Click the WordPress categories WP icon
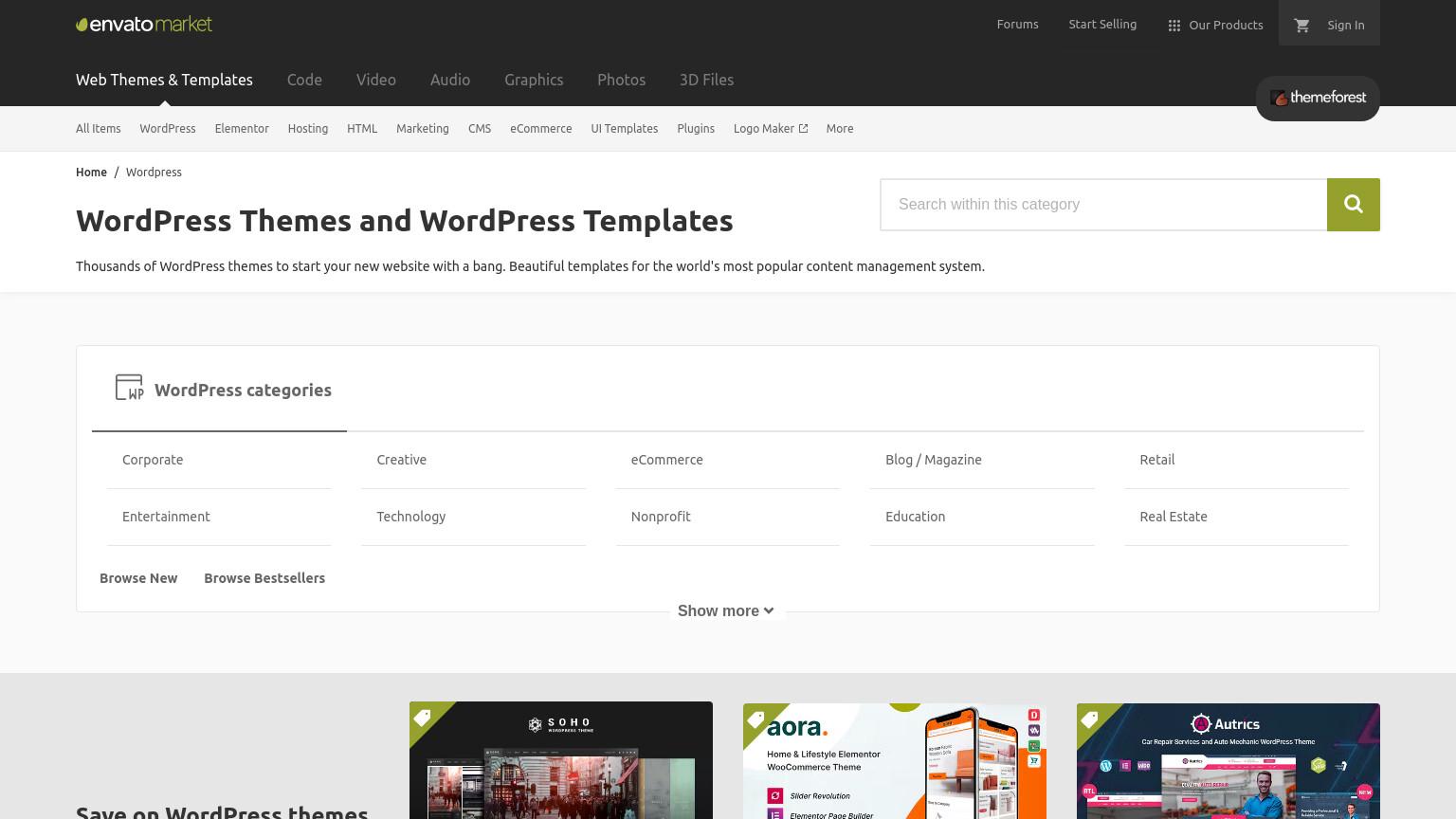This screenshot has height=819, width=1456. (x=130, y=388)
